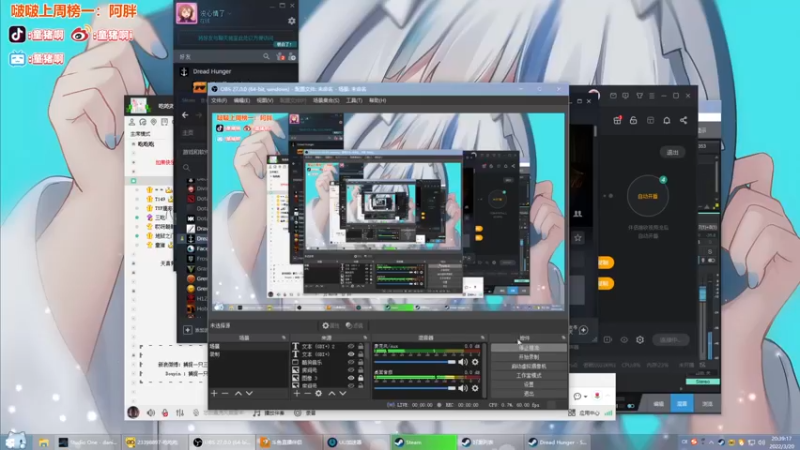Open 视图(V) menu in OBS
Viewport: 800px width, 450px height.
pos(265,101)
